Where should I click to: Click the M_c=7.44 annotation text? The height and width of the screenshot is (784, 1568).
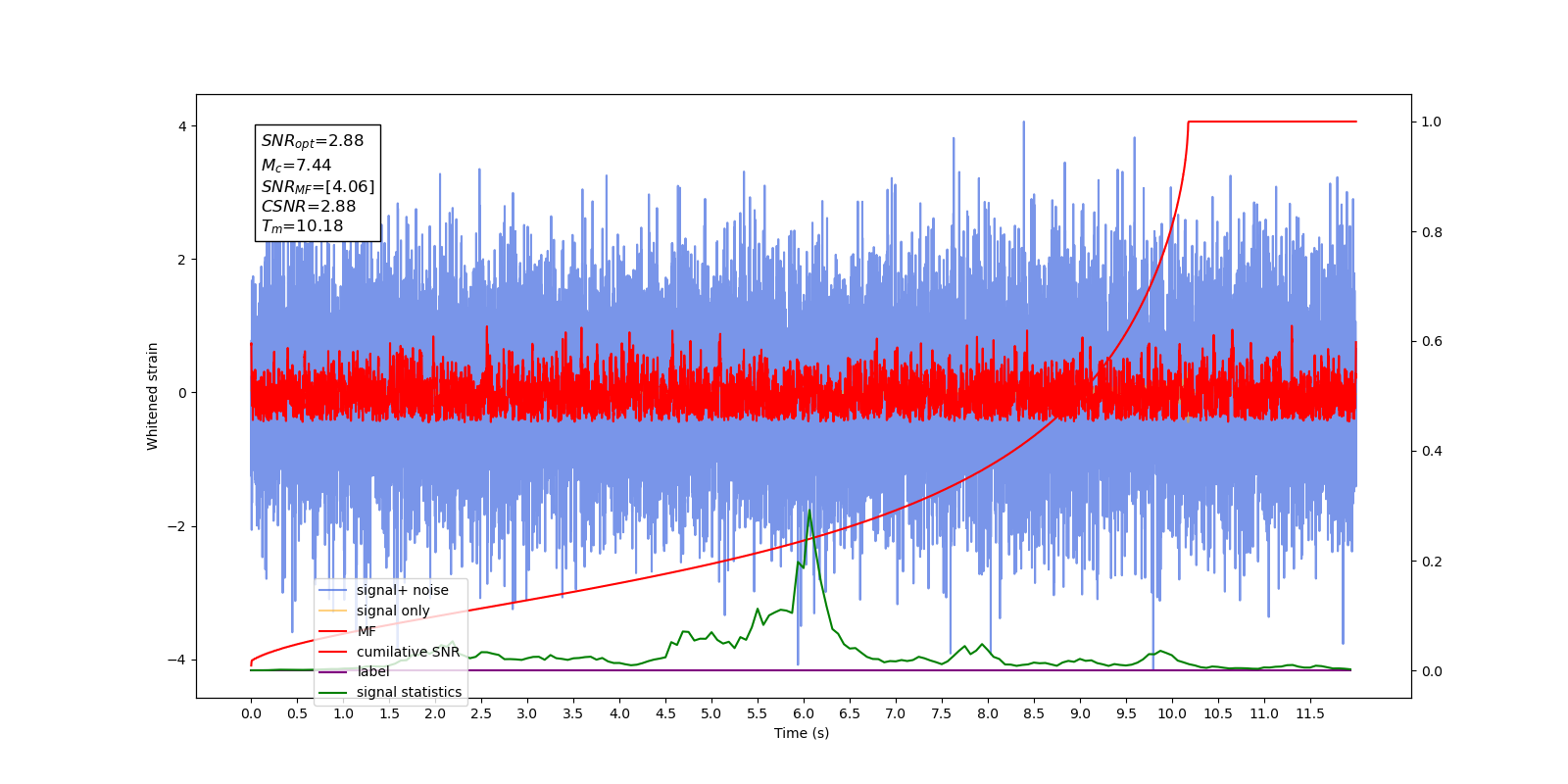point(296,166)
